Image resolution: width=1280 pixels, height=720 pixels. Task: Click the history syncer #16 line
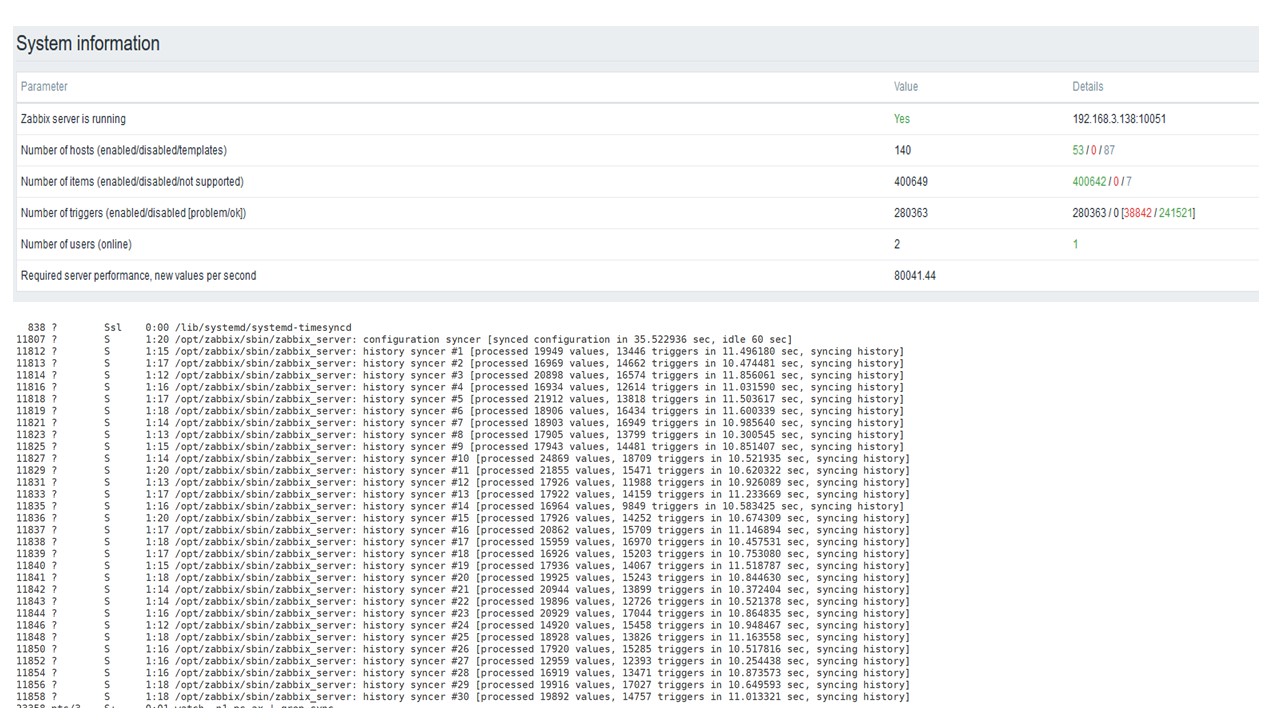[463, 530]
